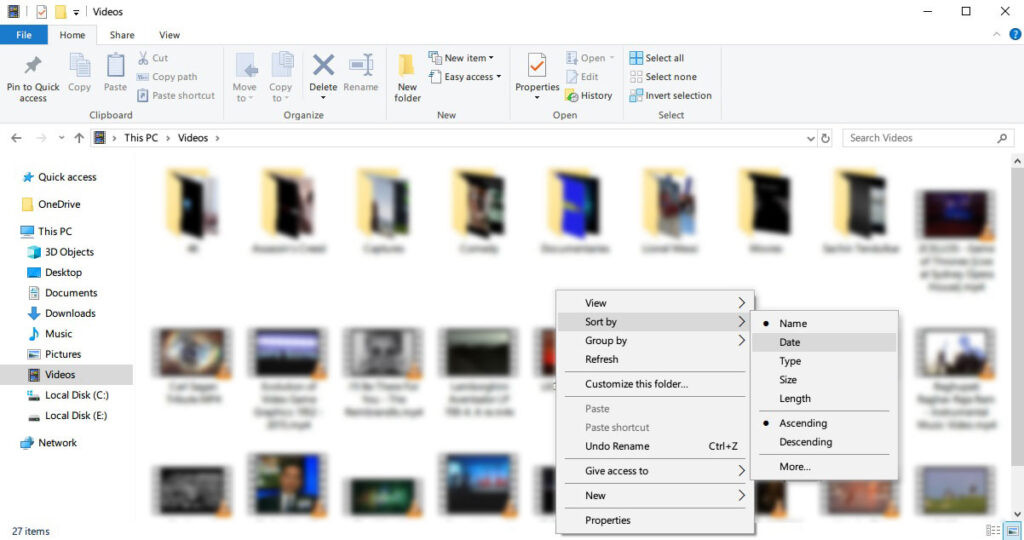This screenshot has width=1024, height=540.
Task: Click the Copy to icon
Action: (281, 66)
